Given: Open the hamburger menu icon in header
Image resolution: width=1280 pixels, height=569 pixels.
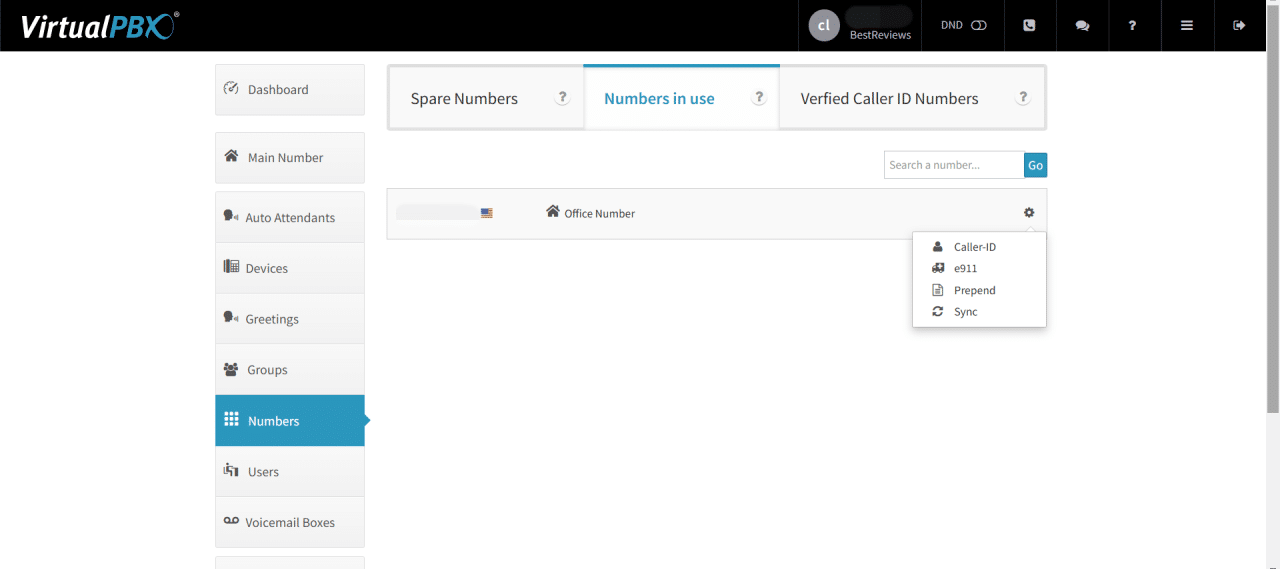Looking at the screenshot, I should click(1187, 25).
